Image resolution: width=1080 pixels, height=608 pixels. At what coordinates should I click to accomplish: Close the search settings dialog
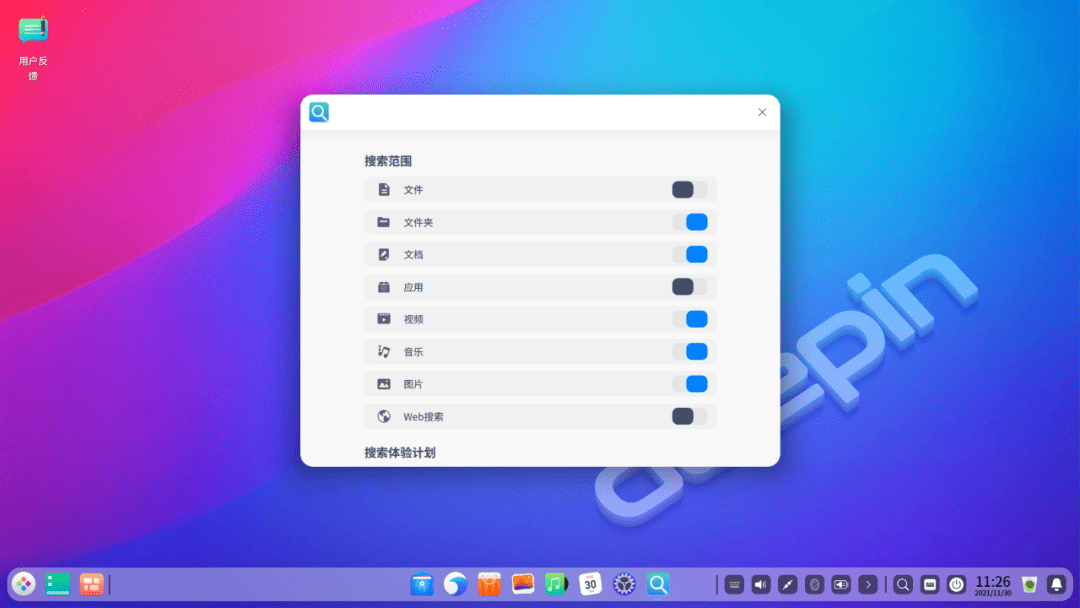[x=762, y=112]
